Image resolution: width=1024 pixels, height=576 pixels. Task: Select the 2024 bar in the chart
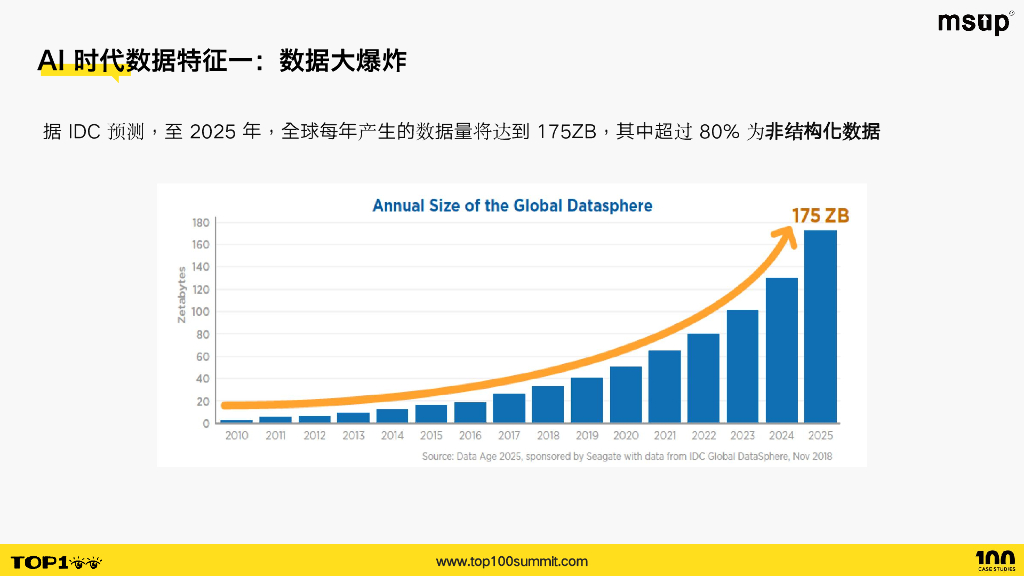pyautogui.click(x=781, y=350)
